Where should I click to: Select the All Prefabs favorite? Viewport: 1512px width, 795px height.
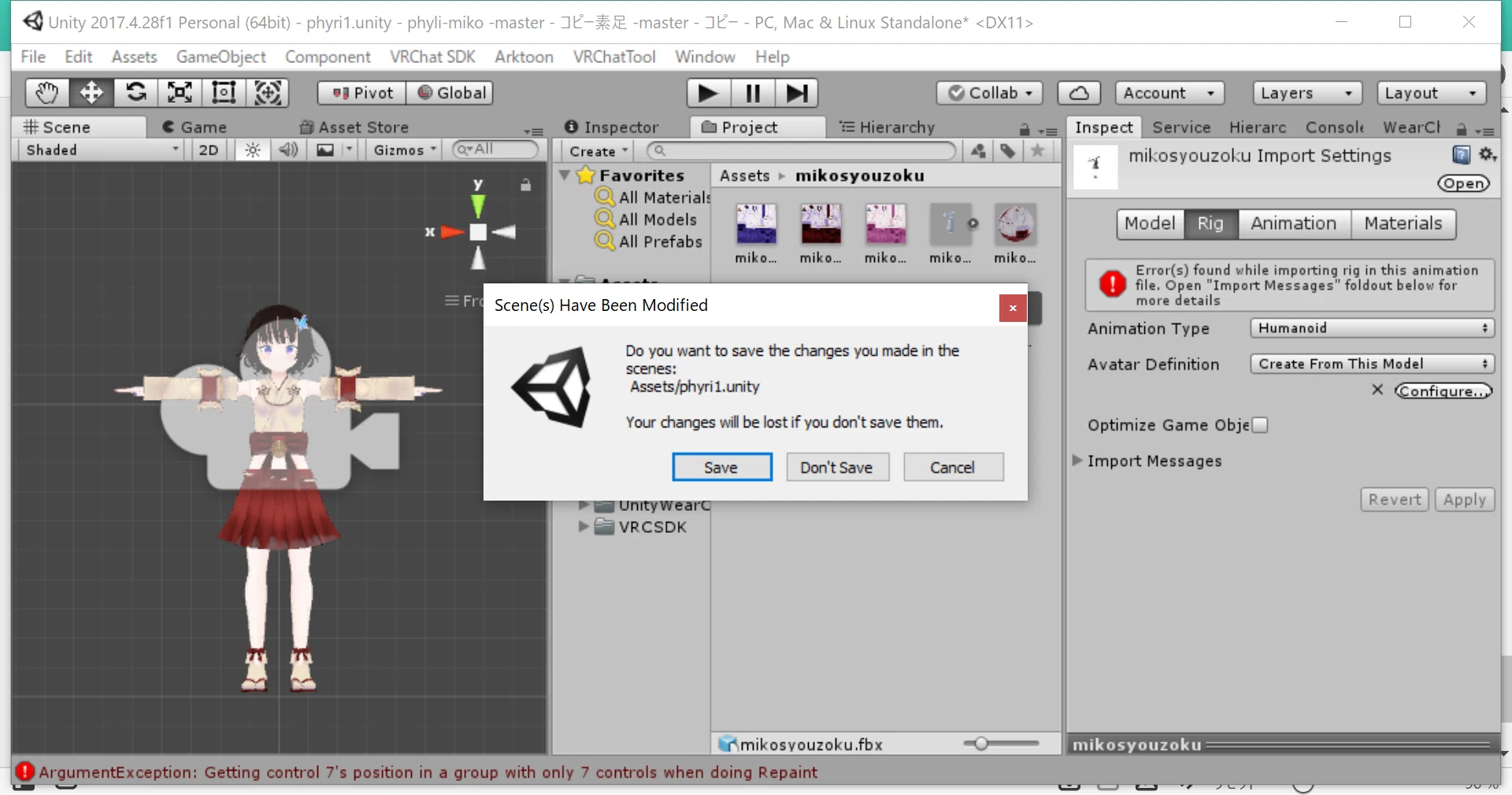[x=649, y=241]
